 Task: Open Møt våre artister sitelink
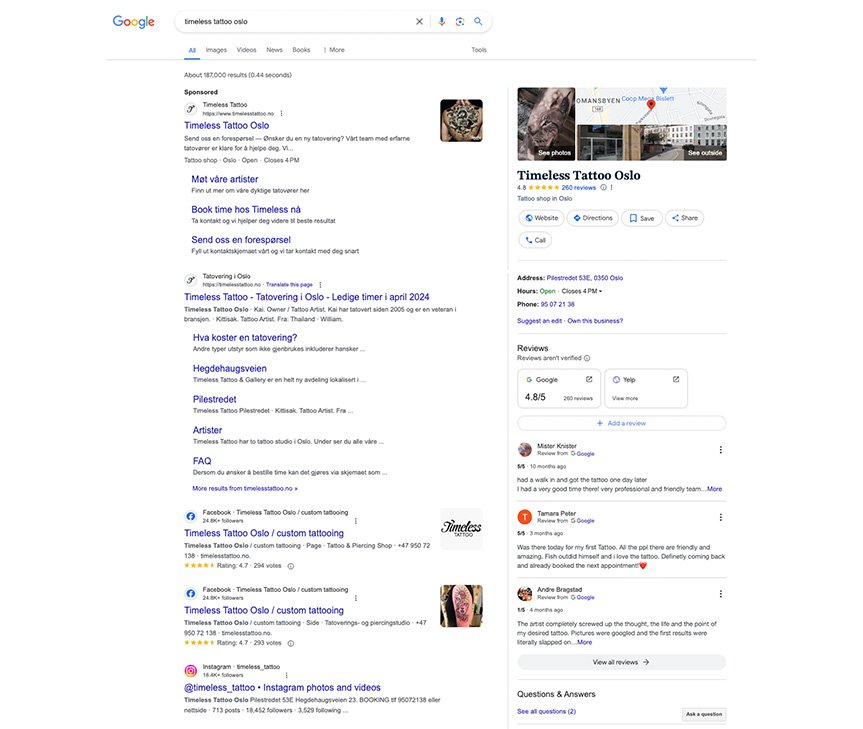(225, 179)
